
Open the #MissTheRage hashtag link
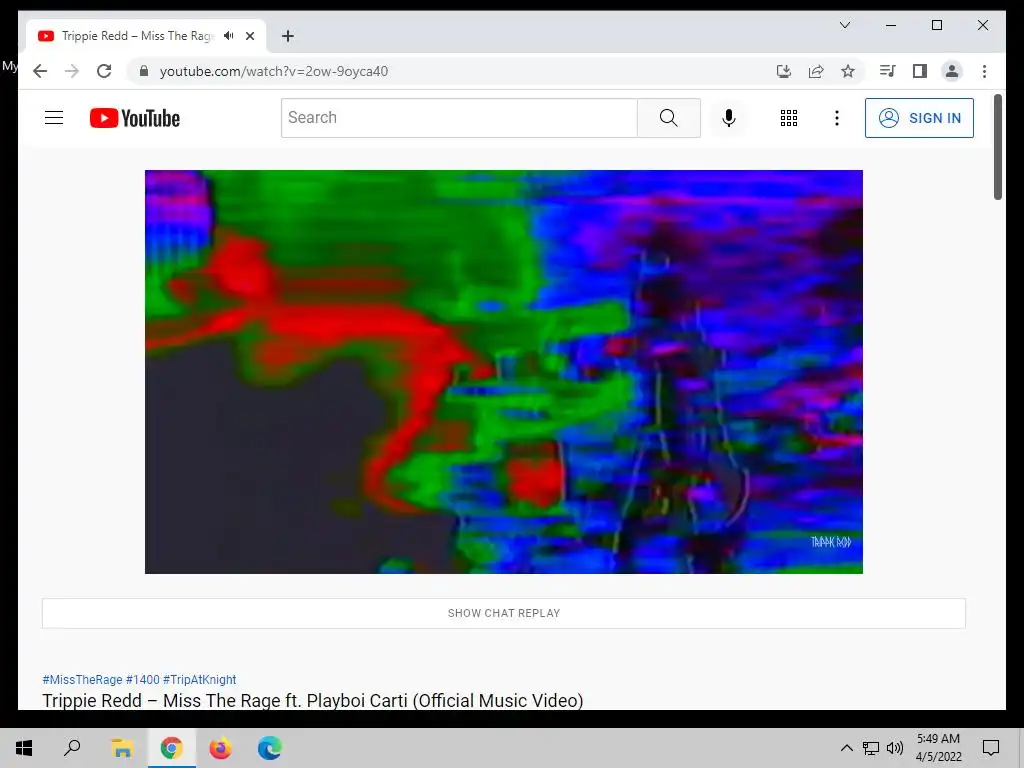[82, 679]
